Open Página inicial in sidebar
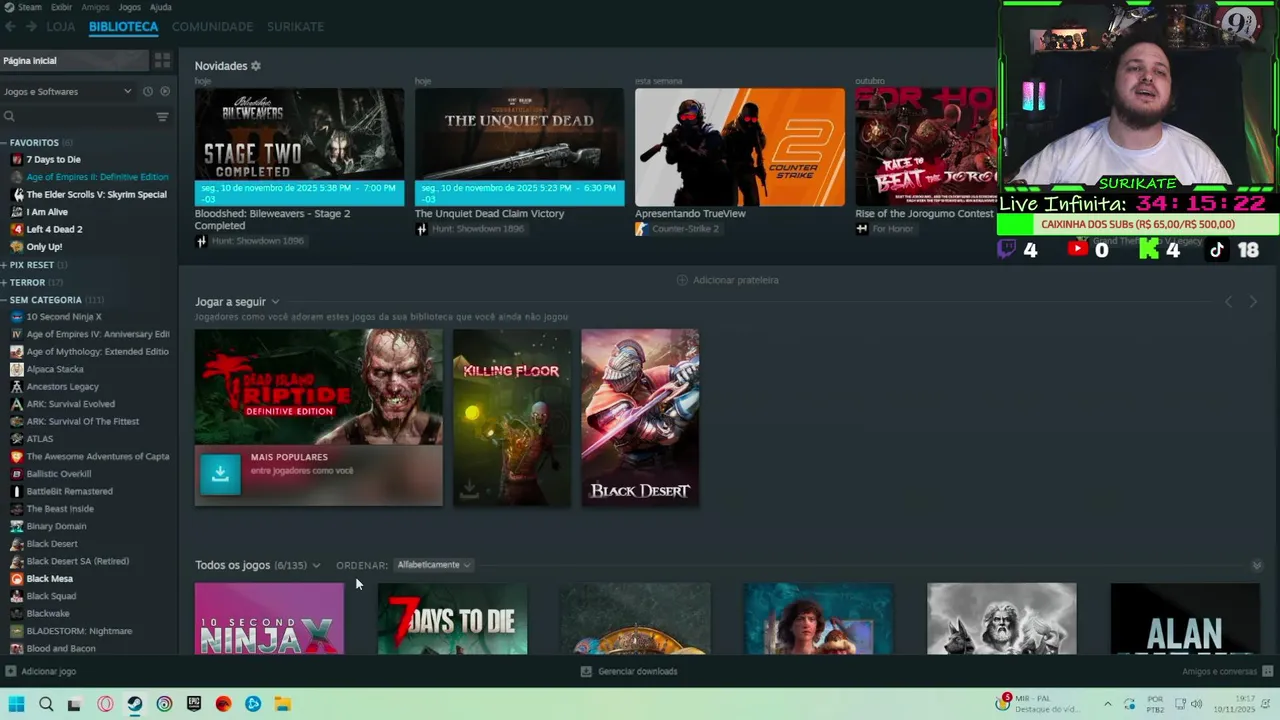This screenshot has width=1280, height=720. (74, 61)
